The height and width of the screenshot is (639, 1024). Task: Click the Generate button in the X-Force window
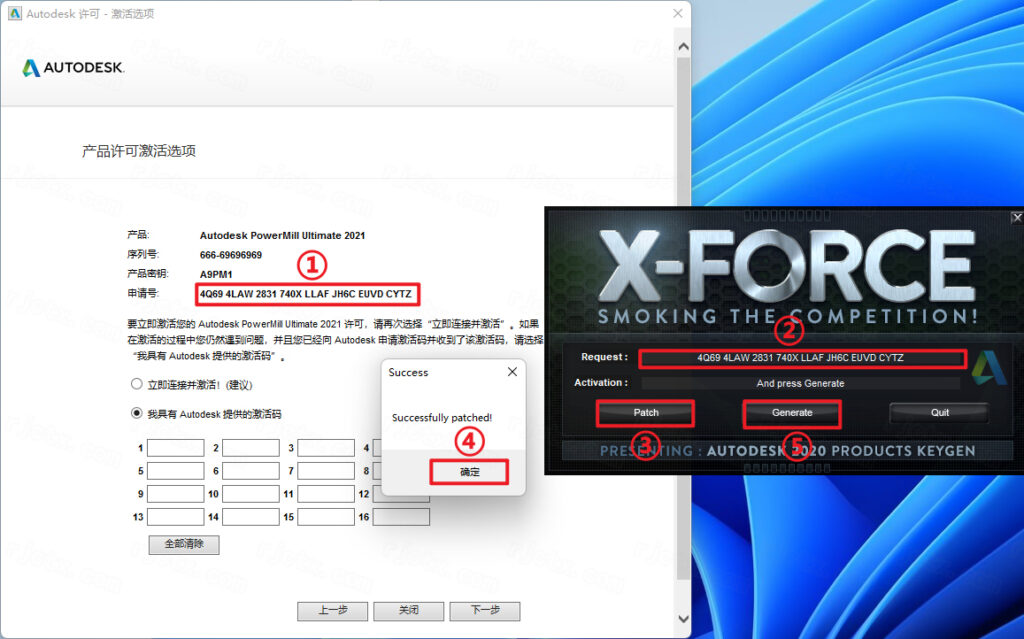coord(792,413)
